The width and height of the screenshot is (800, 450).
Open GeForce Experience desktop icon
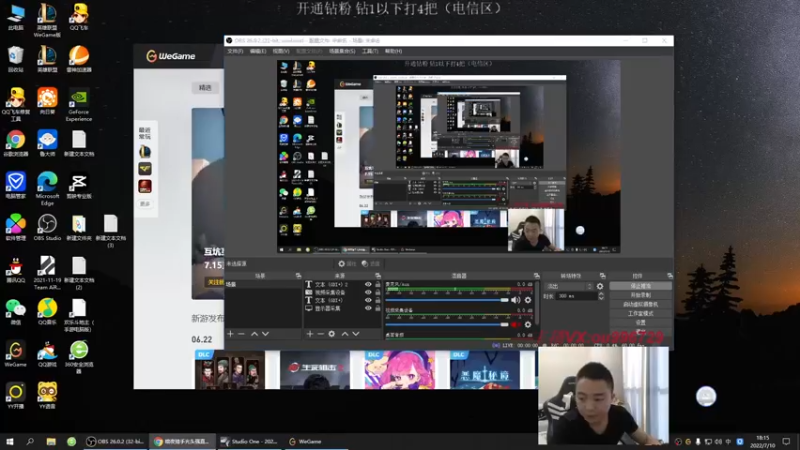click(79, 106)
